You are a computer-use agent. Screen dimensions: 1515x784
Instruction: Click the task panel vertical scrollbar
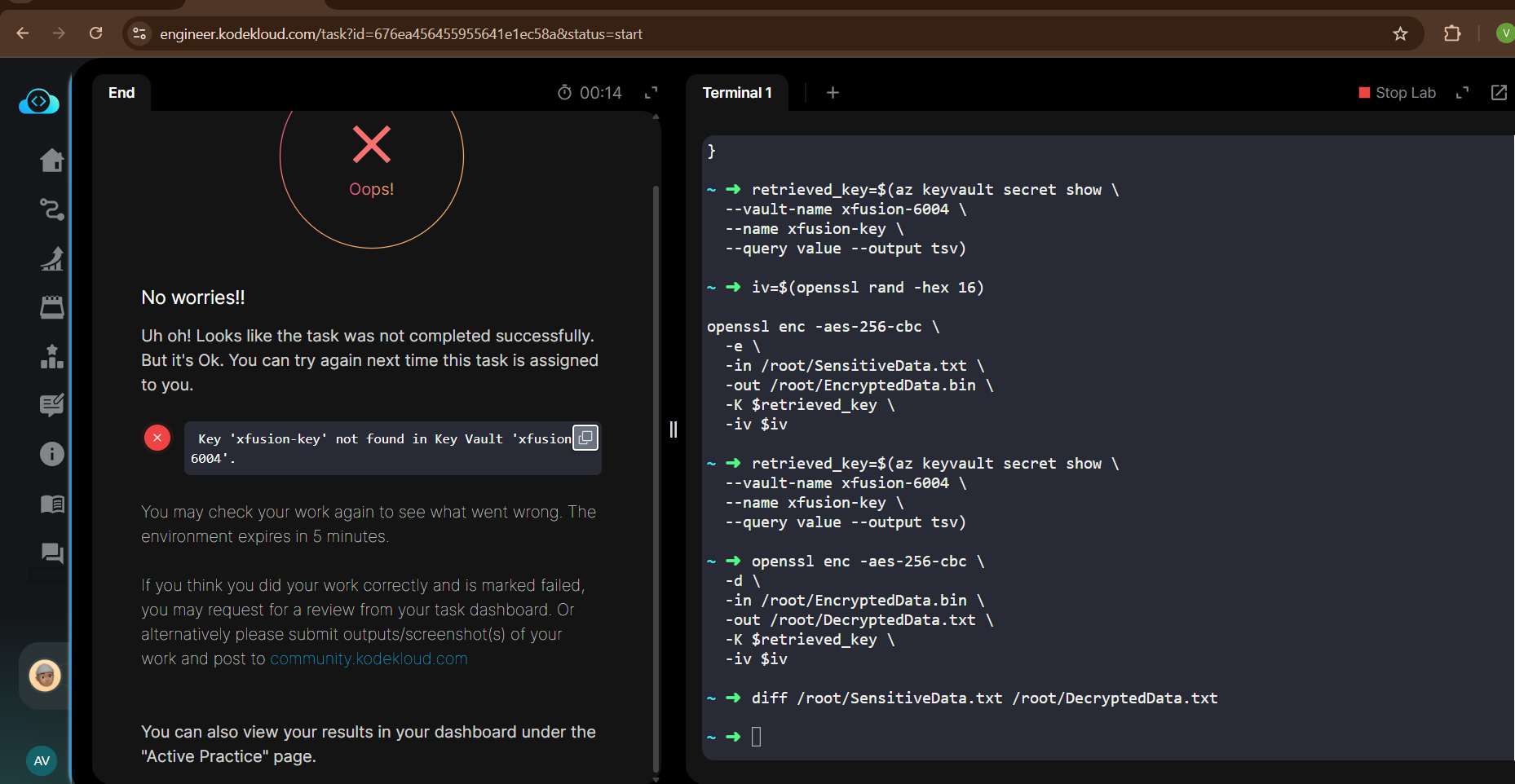point(656,478)
